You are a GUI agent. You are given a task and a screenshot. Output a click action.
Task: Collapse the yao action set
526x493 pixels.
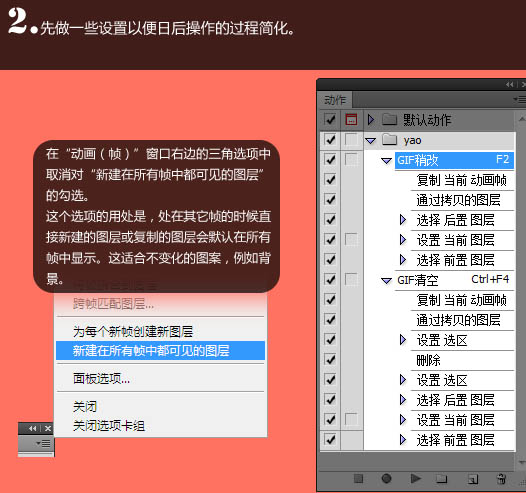(371, 141)
